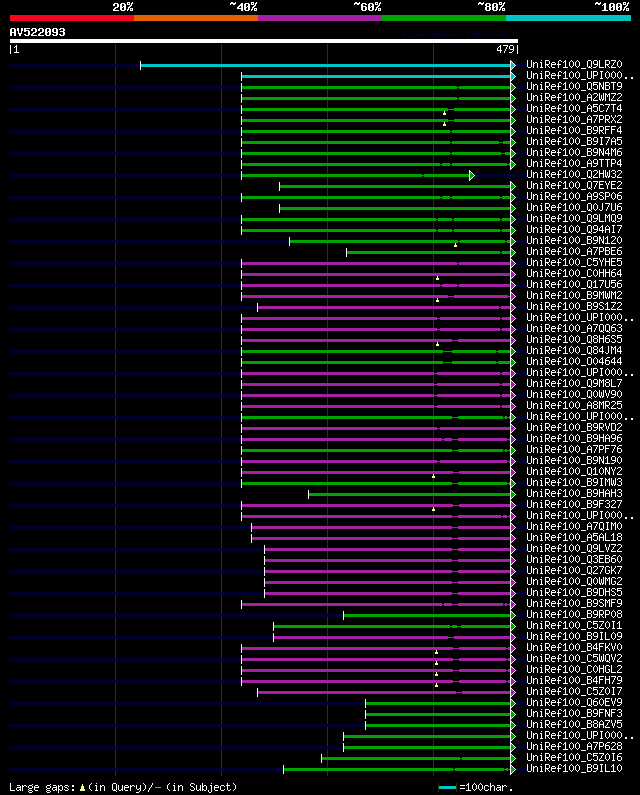Click the yellow gap marker under the B9MWM2 bar

pyautogui.click(x=437, y=300)
